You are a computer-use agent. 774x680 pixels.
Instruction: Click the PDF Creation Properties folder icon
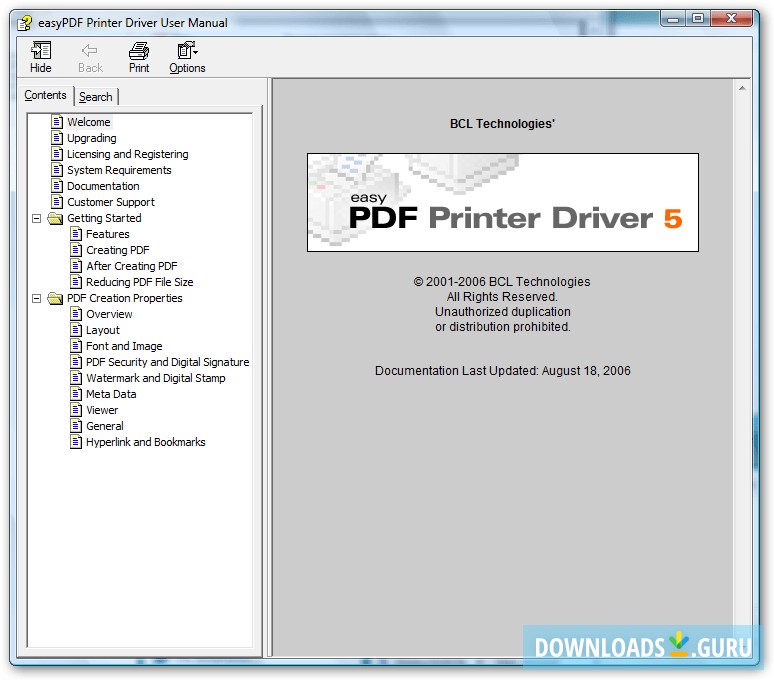(55, 299)
